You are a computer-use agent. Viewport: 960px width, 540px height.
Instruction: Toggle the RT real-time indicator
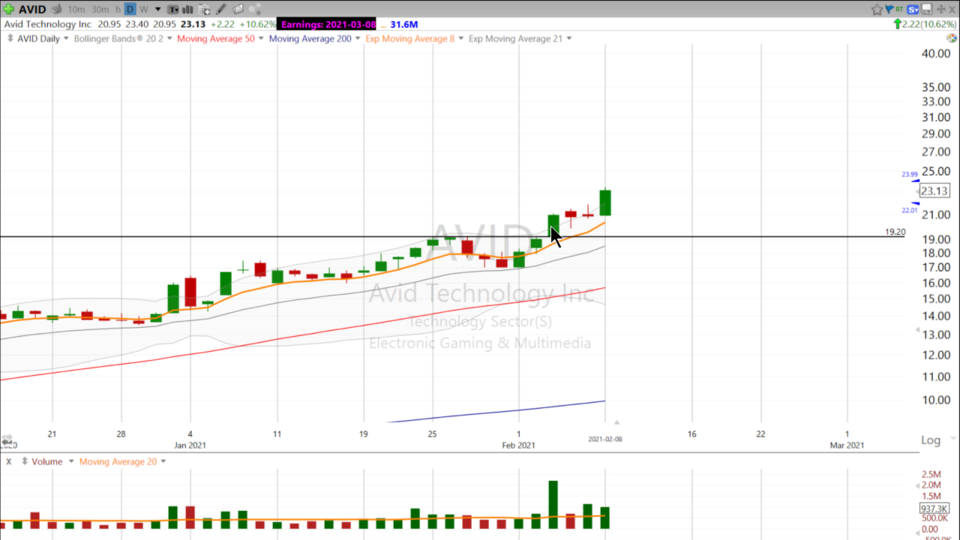[899, 9]
